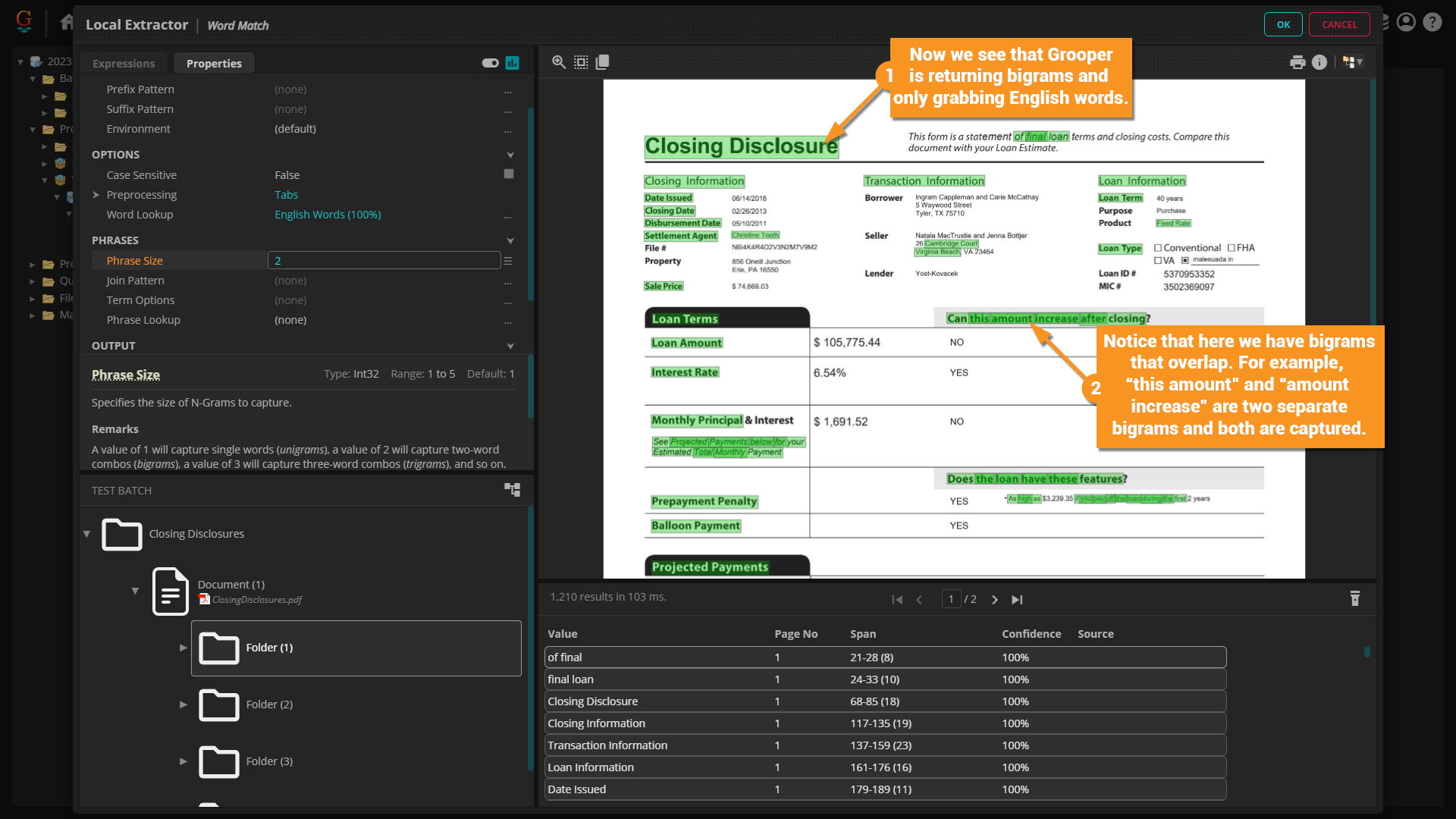Click the Phrase Size value field
Screen dimensions: 1456x819
point(384,261)
